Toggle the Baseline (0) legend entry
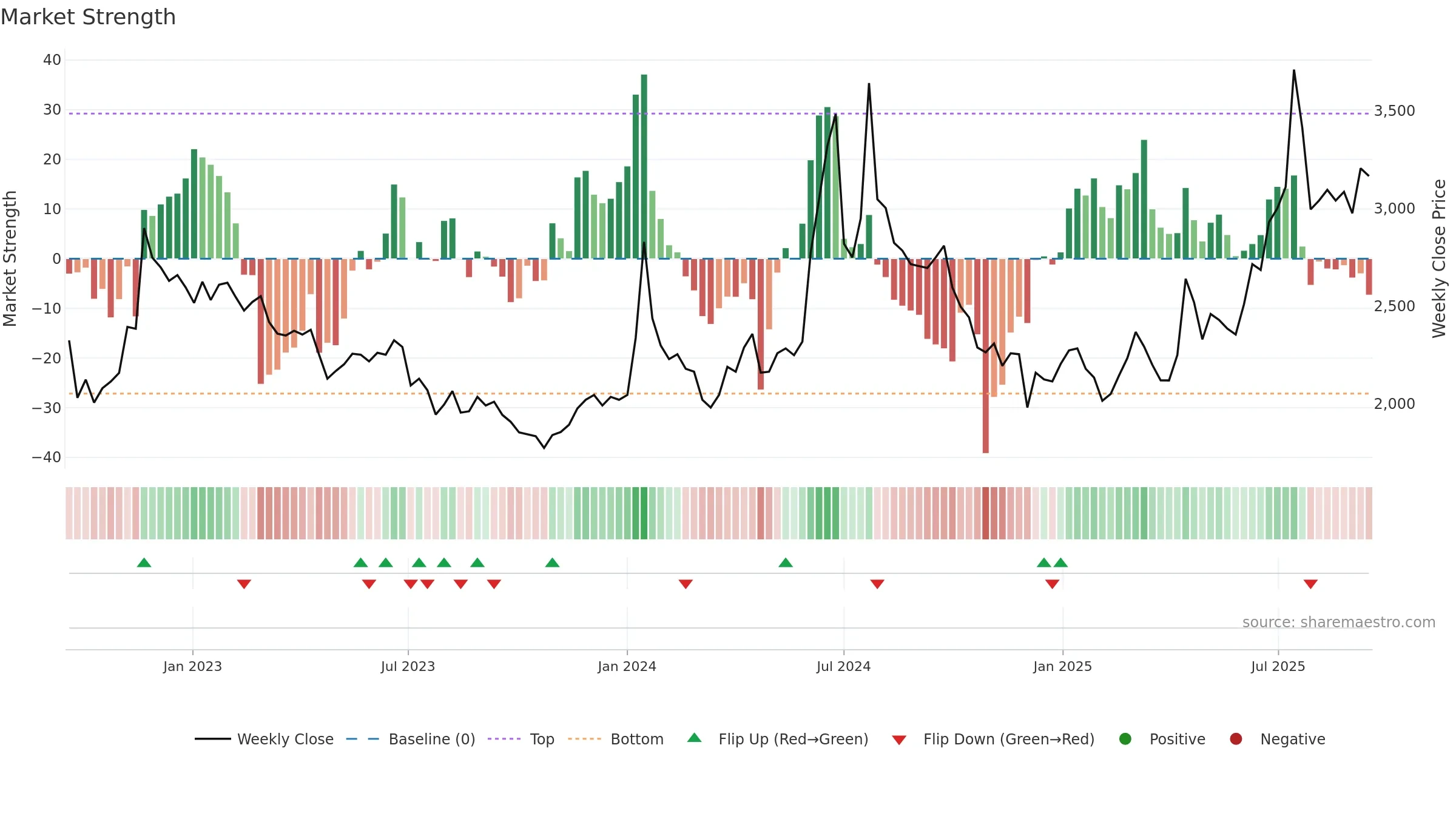The image size is (1456, 819). [411, 739]
